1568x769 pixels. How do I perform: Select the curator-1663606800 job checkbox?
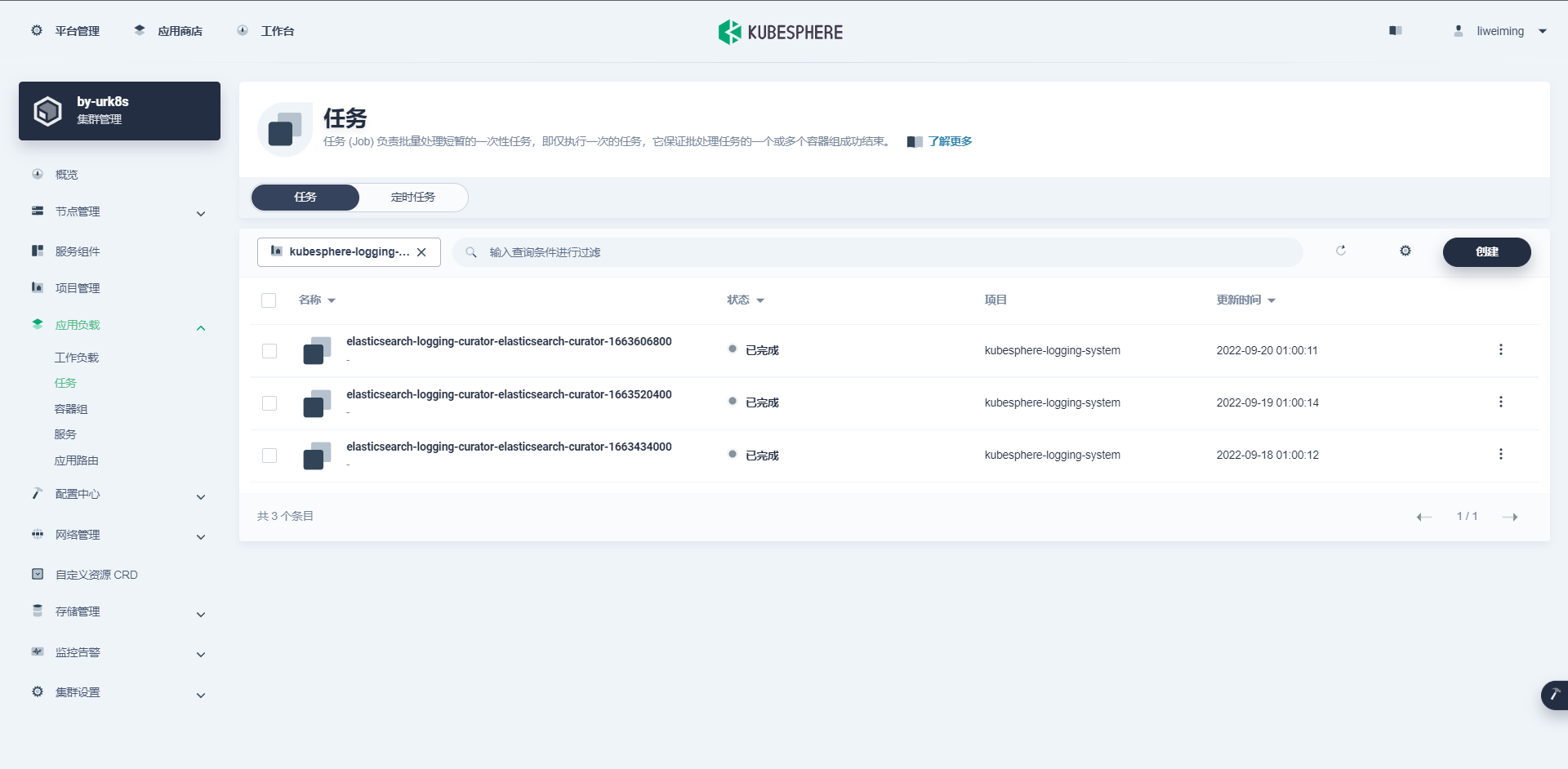269,351
